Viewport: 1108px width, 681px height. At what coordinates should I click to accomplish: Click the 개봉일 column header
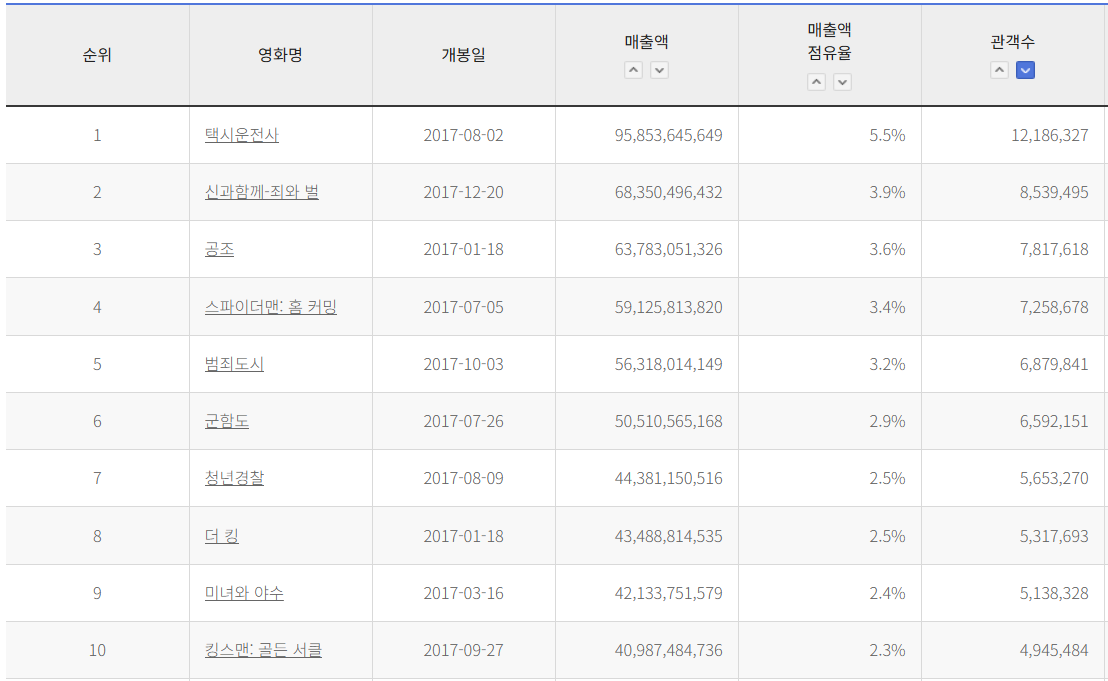[x=463, y=55]
